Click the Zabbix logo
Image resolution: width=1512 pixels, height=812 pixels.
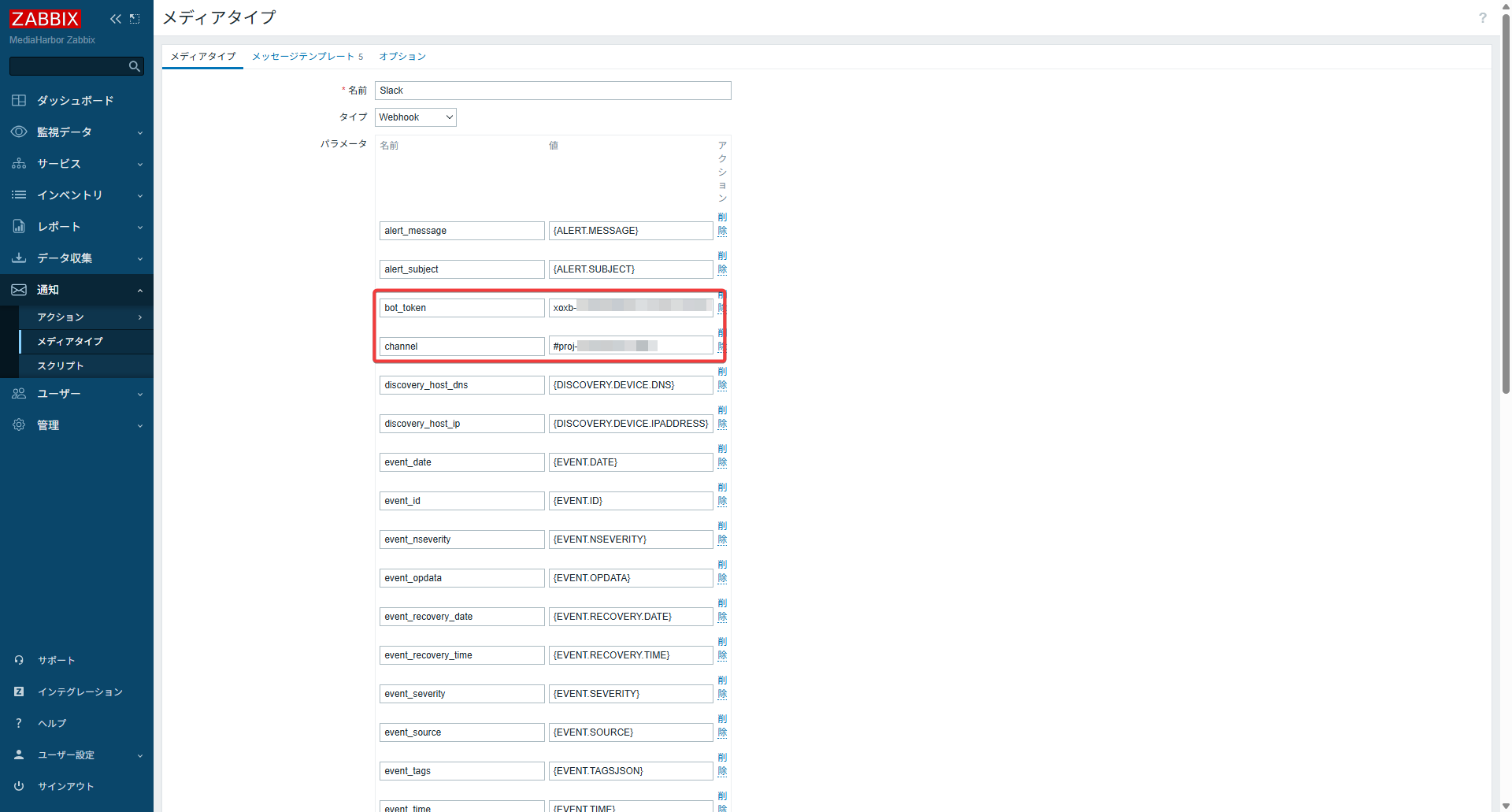(45, 18)
